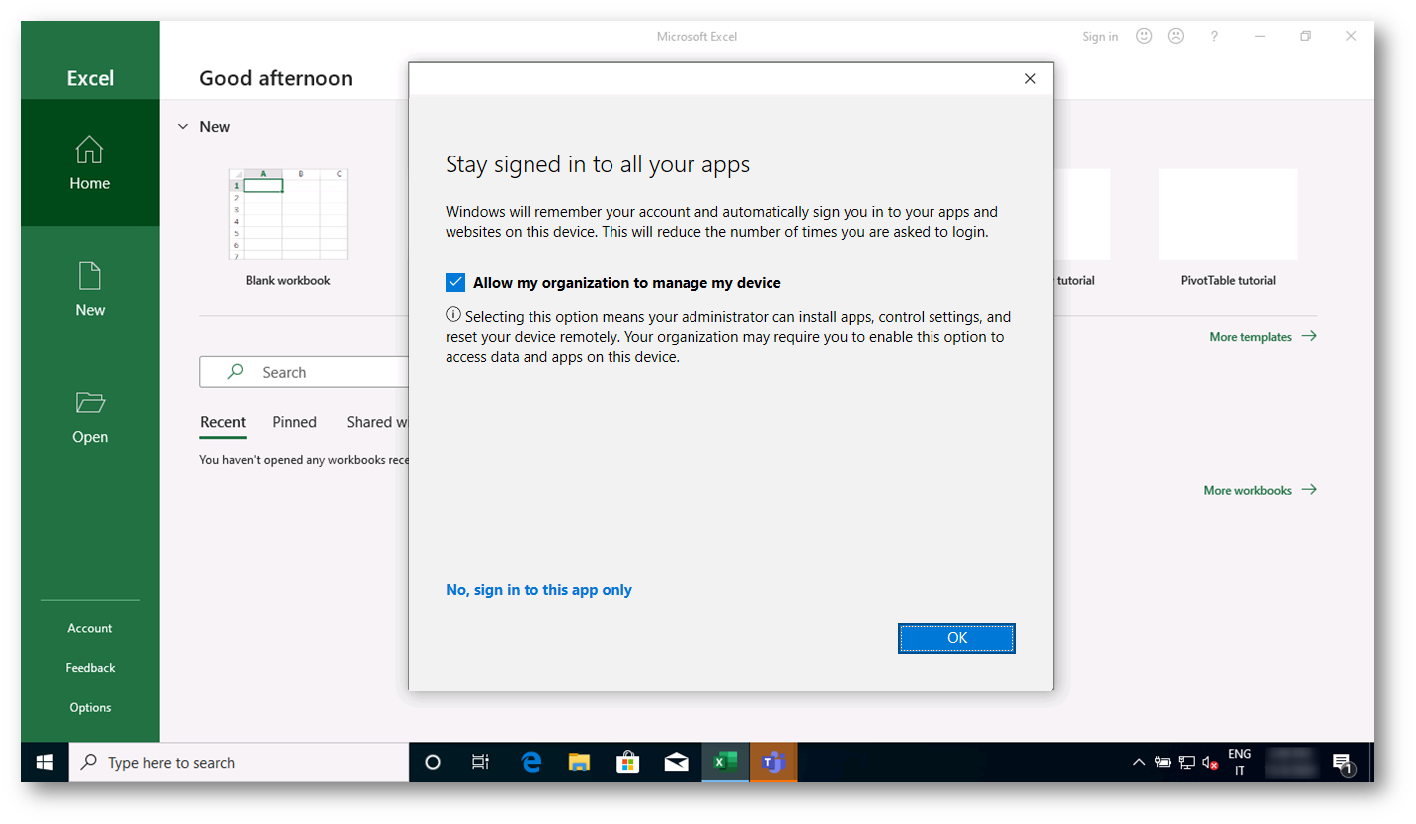Open Task View on the taskbar
This screenshot has height=824, width=1416.
pos(480,762)
